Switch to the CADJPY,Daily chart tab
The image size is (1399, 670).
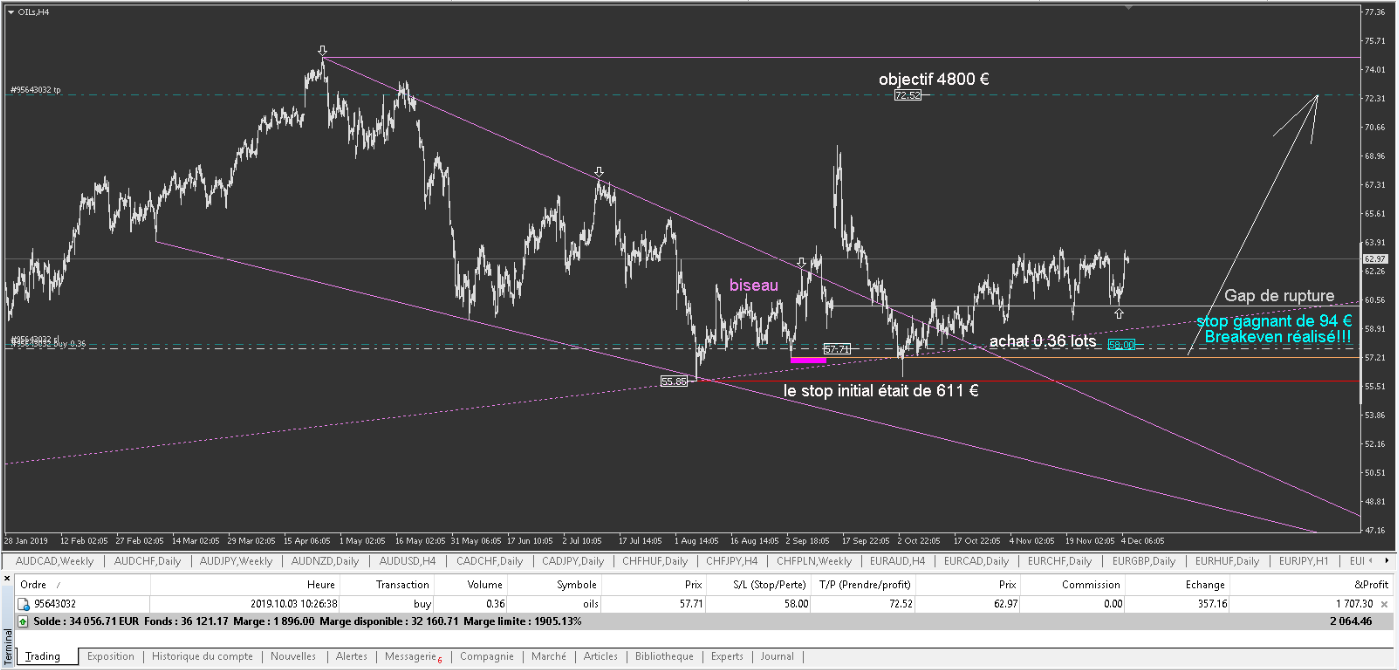[x=573, y=561]
